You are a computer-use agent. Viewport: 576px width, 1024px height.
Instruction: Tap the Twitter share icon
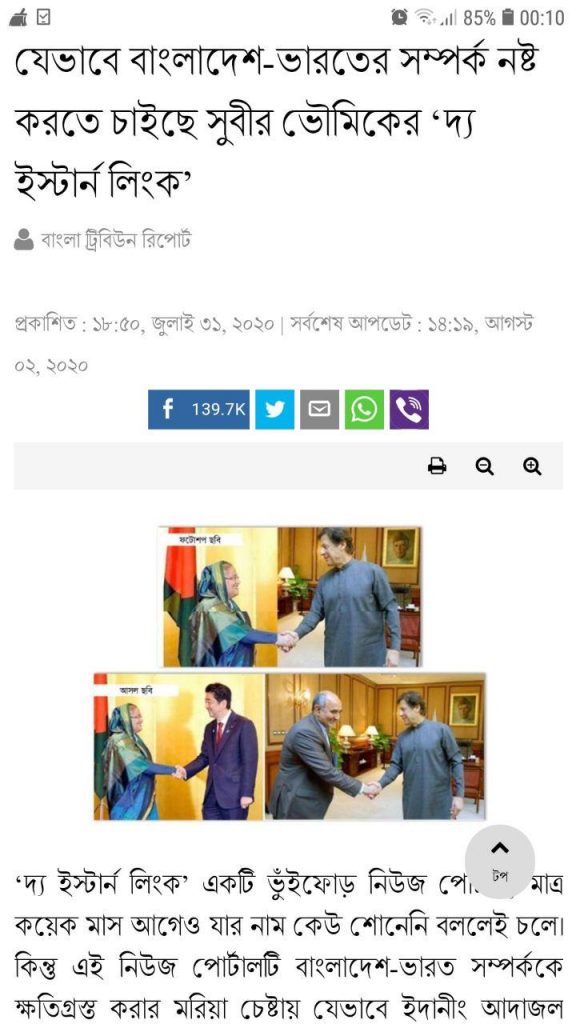coord(274,409)
